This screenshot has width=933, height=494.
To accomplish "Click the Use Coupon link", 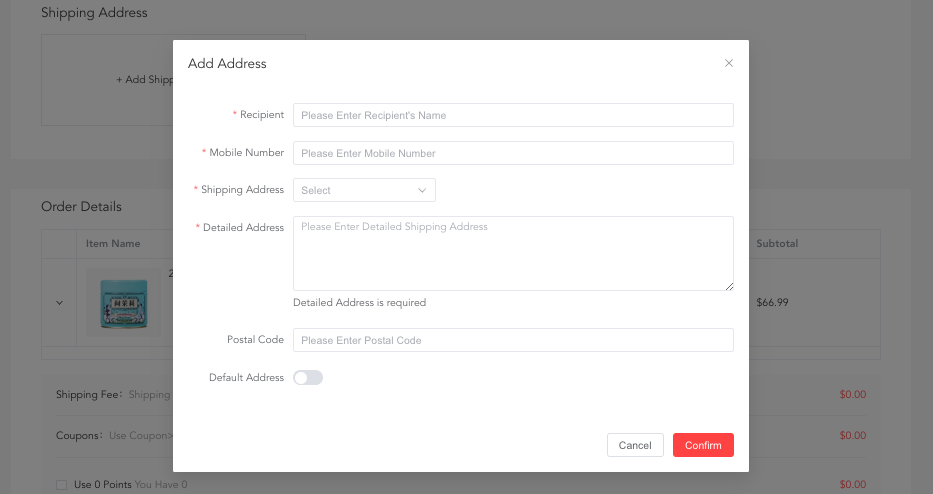I will point(140,436).
